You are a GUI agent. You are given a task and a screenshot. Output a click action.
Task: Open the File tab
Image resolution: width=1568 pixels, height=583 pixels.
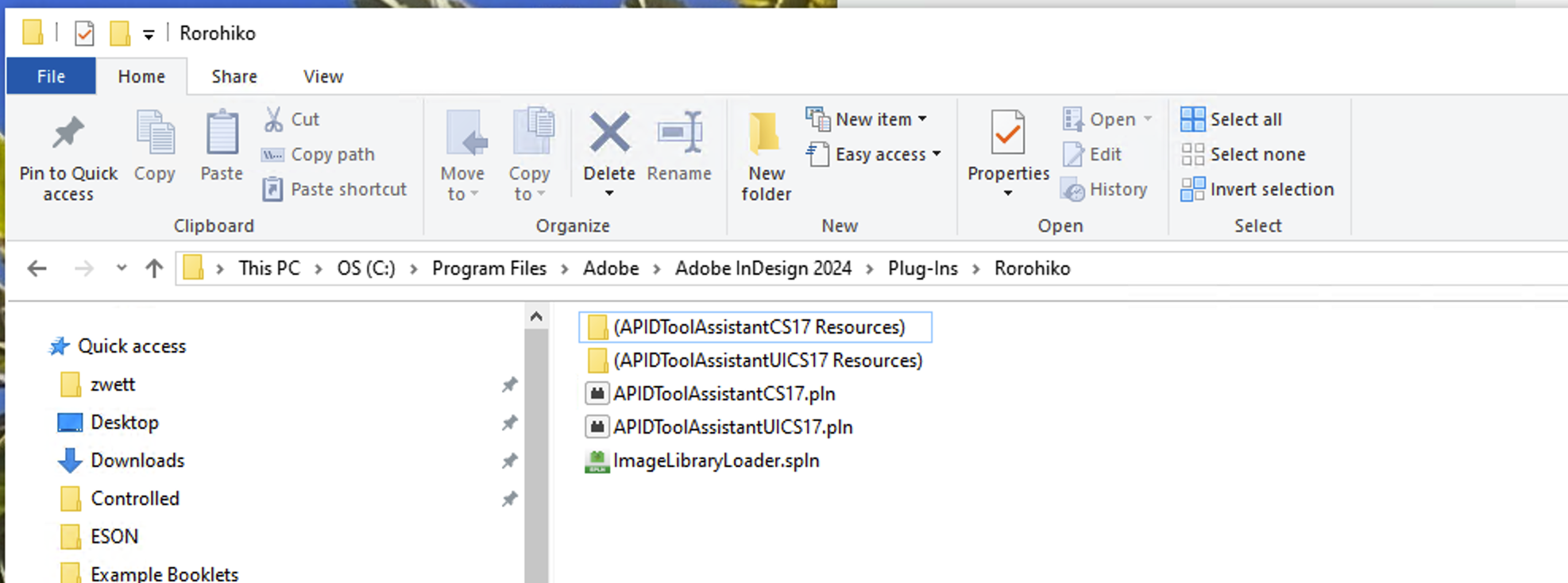[x=51, y=76]
